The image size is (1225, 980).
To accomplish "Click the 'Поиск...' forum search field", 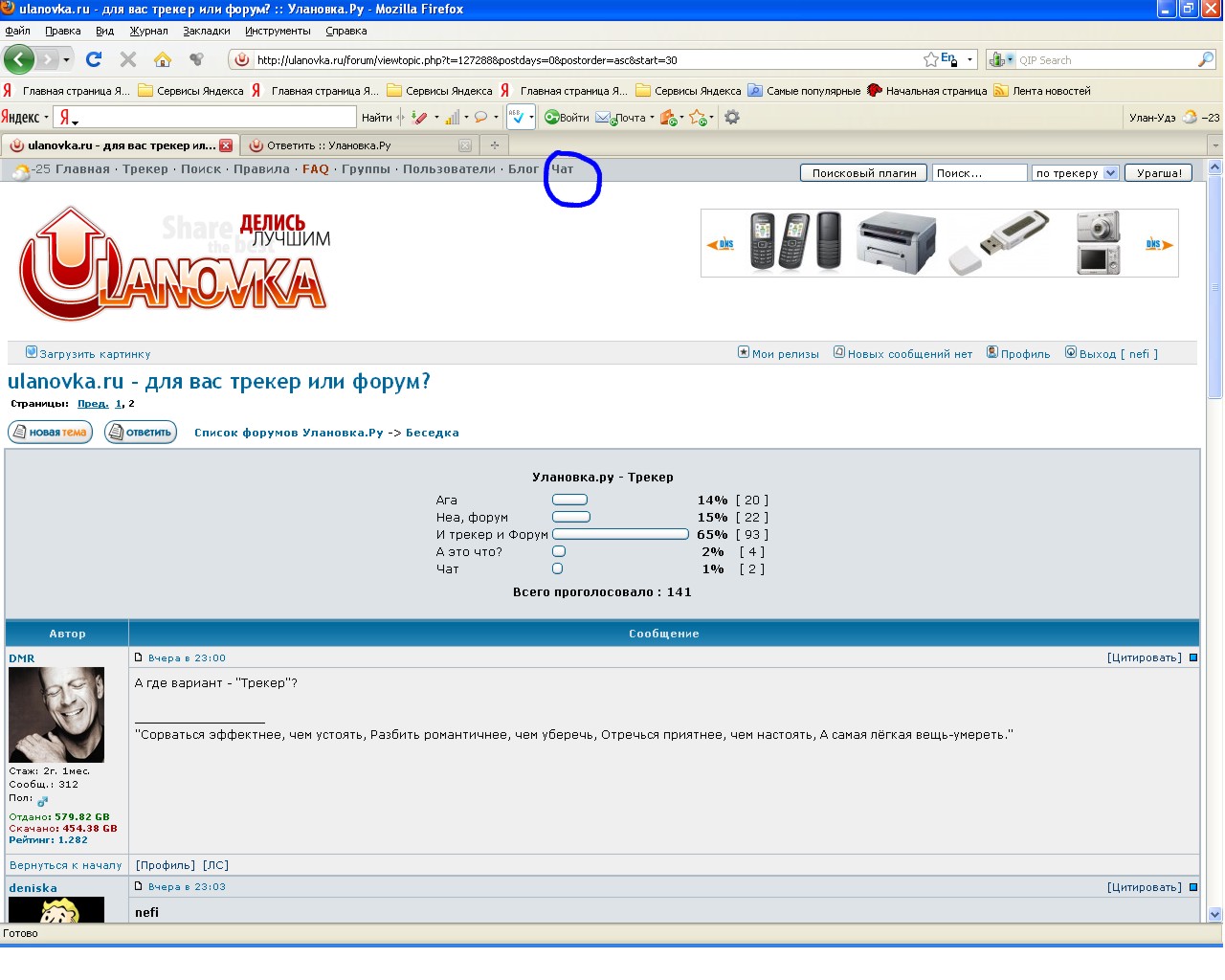I will (978, 173).
